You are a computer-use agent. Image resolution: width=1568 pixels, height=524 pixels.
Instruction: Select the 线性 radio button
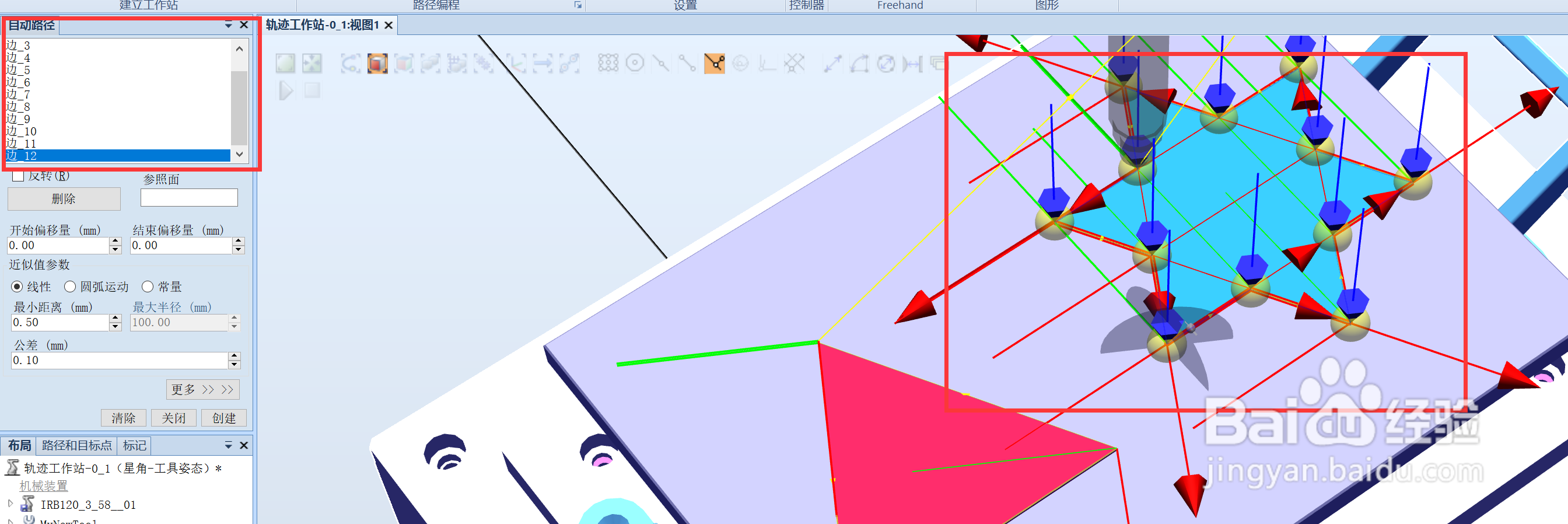17,287
